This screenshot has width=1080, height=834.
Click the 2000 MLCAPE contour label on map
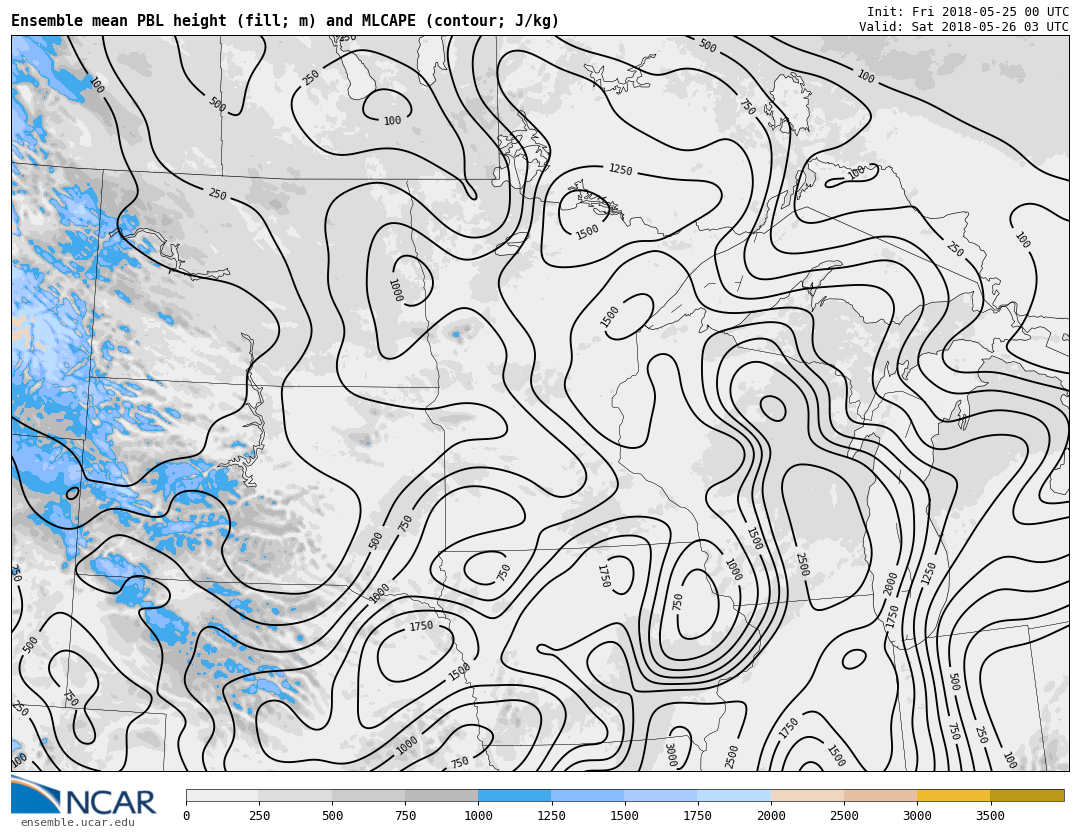(891, 584)
